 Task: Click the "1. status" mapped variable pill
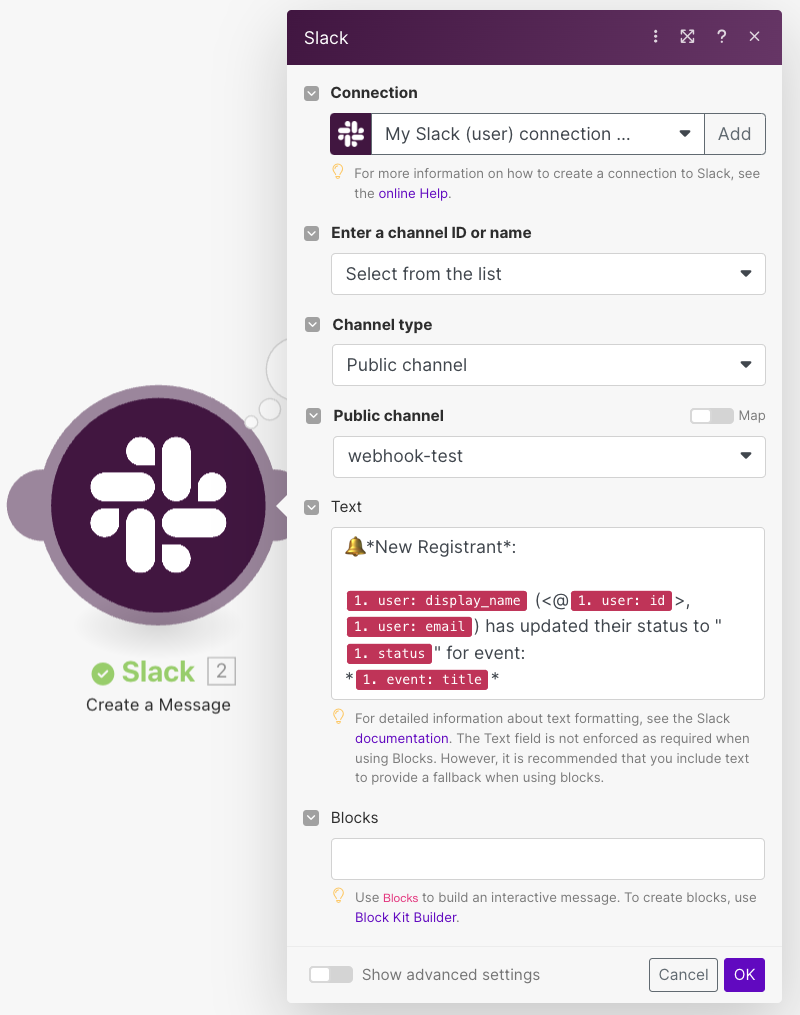(389, 653)
